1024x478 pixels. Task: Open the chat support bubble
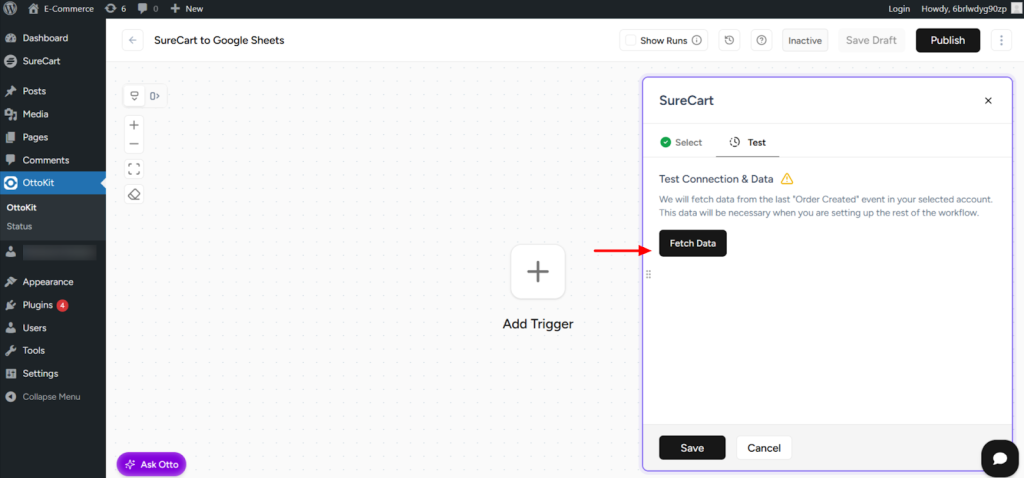998,457
